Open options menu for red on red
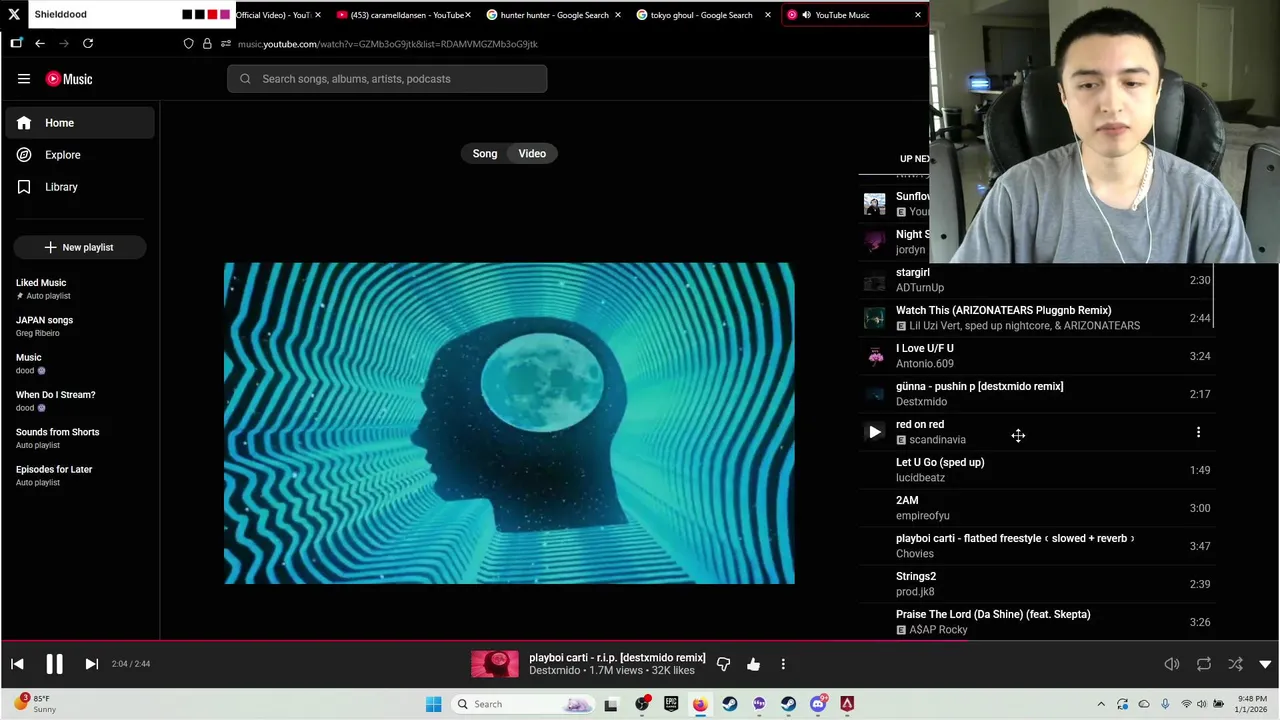 1198,432
